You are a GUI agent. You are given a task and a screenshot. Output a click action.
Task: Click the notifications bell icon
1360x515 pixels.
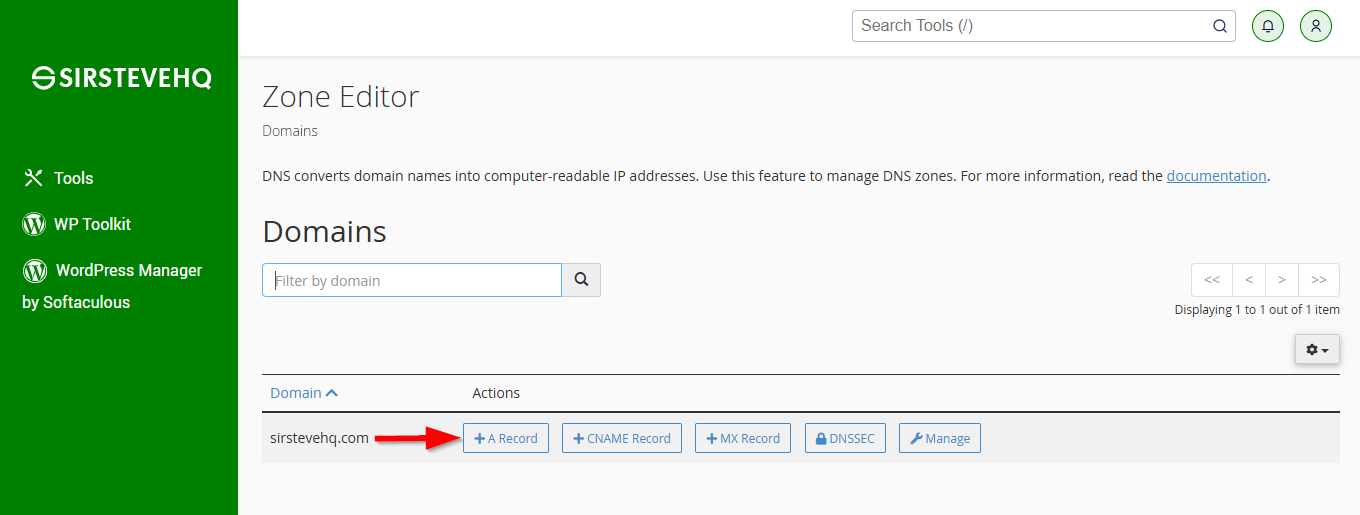[1268, 26]
